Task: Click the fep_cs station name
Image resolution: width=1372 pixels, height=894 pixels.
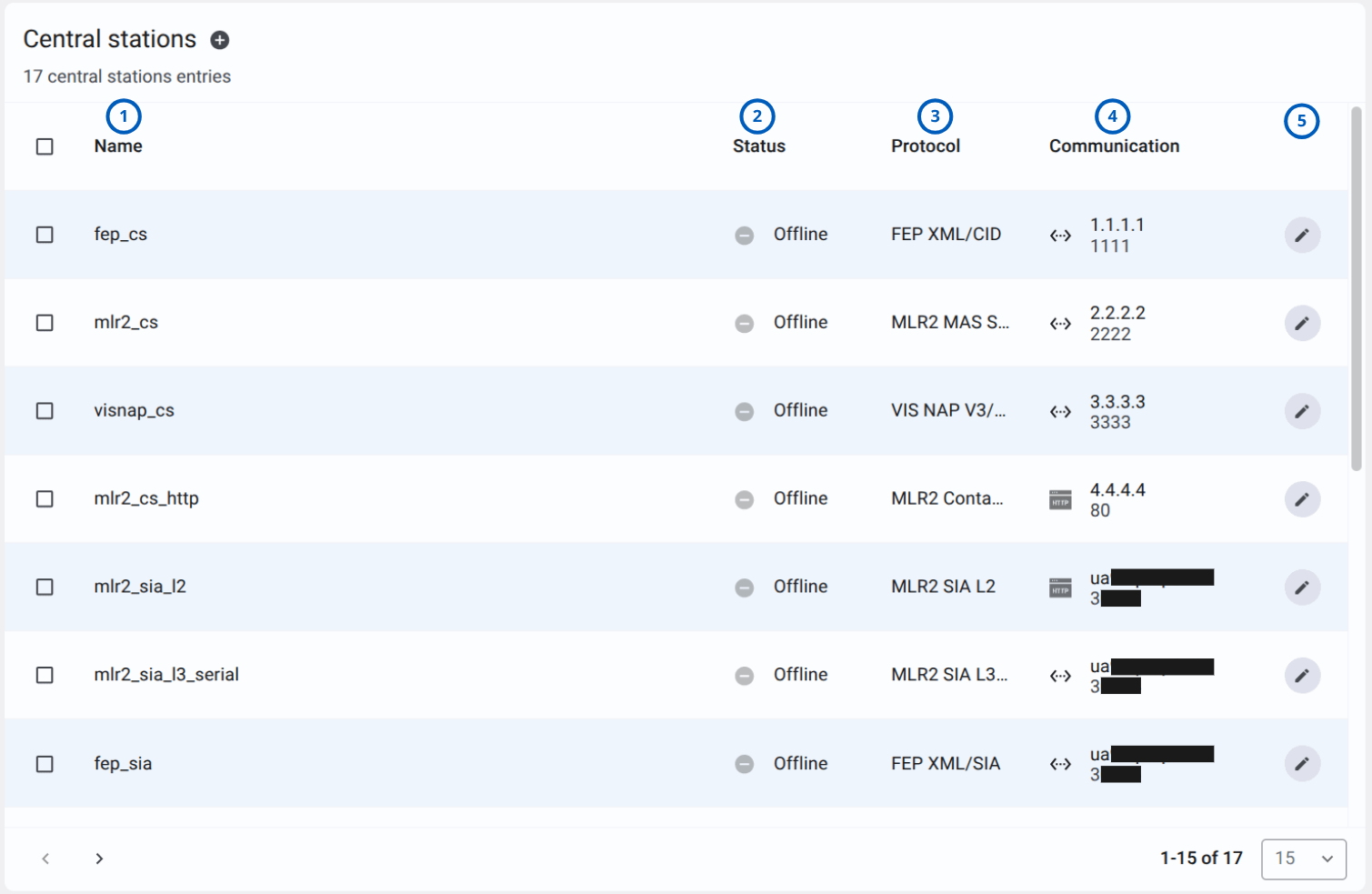Action: (121, 235)
